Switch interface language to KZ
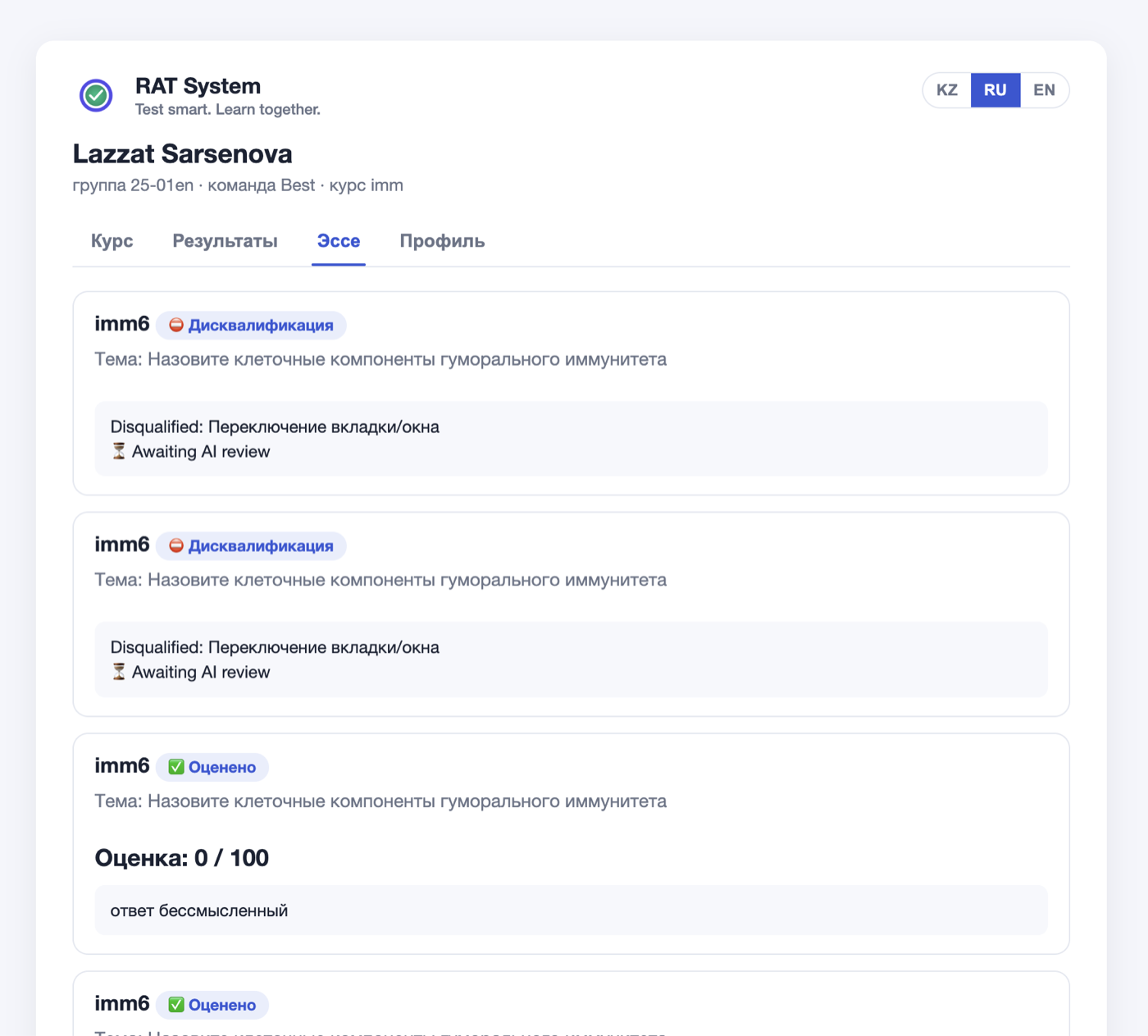 [x=947, y=90]
